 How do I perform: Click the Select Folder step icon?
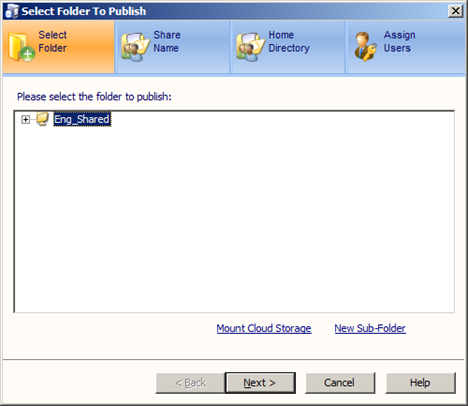pos(21,47)
